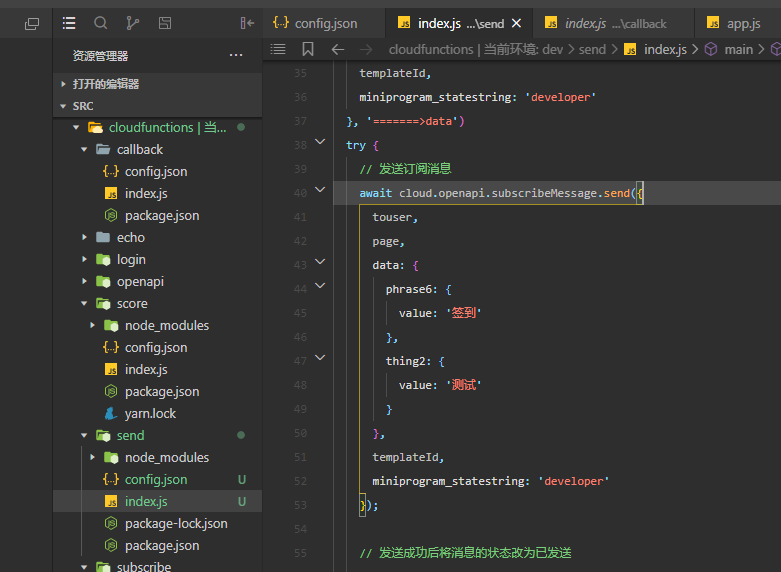Click line number 52 in the gutter

tap(300, 481)
